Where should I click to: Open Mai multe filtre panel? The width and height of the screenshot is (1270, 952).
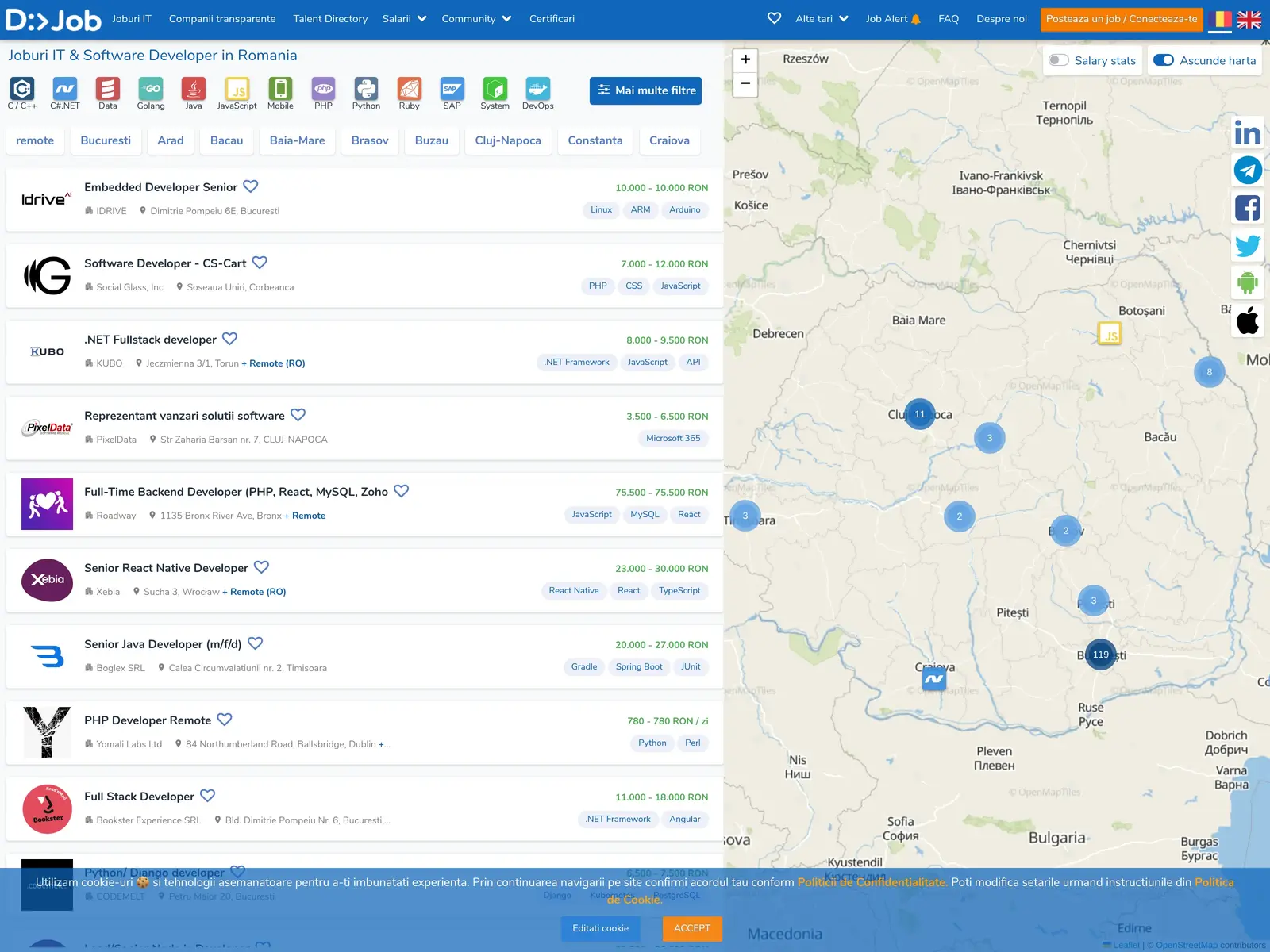coord(645,90)
